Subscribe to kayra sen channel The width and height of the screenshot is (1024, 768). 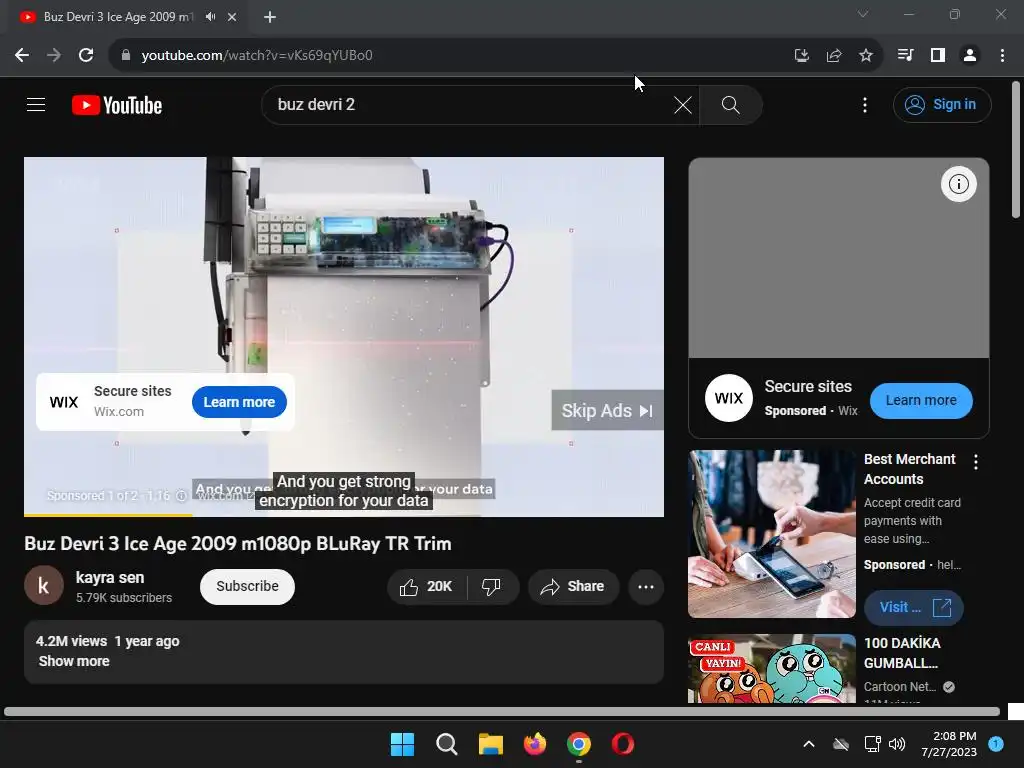point(247,586)
